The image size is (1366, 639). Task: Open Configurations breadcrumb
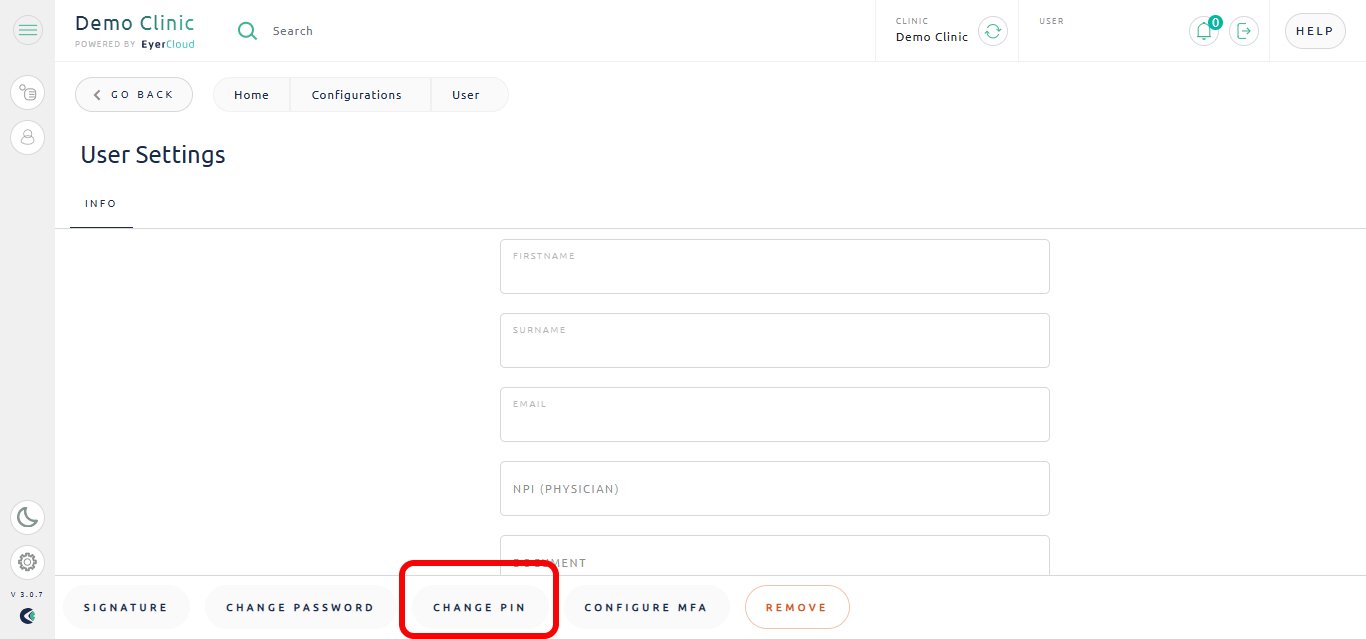point(357,95)
